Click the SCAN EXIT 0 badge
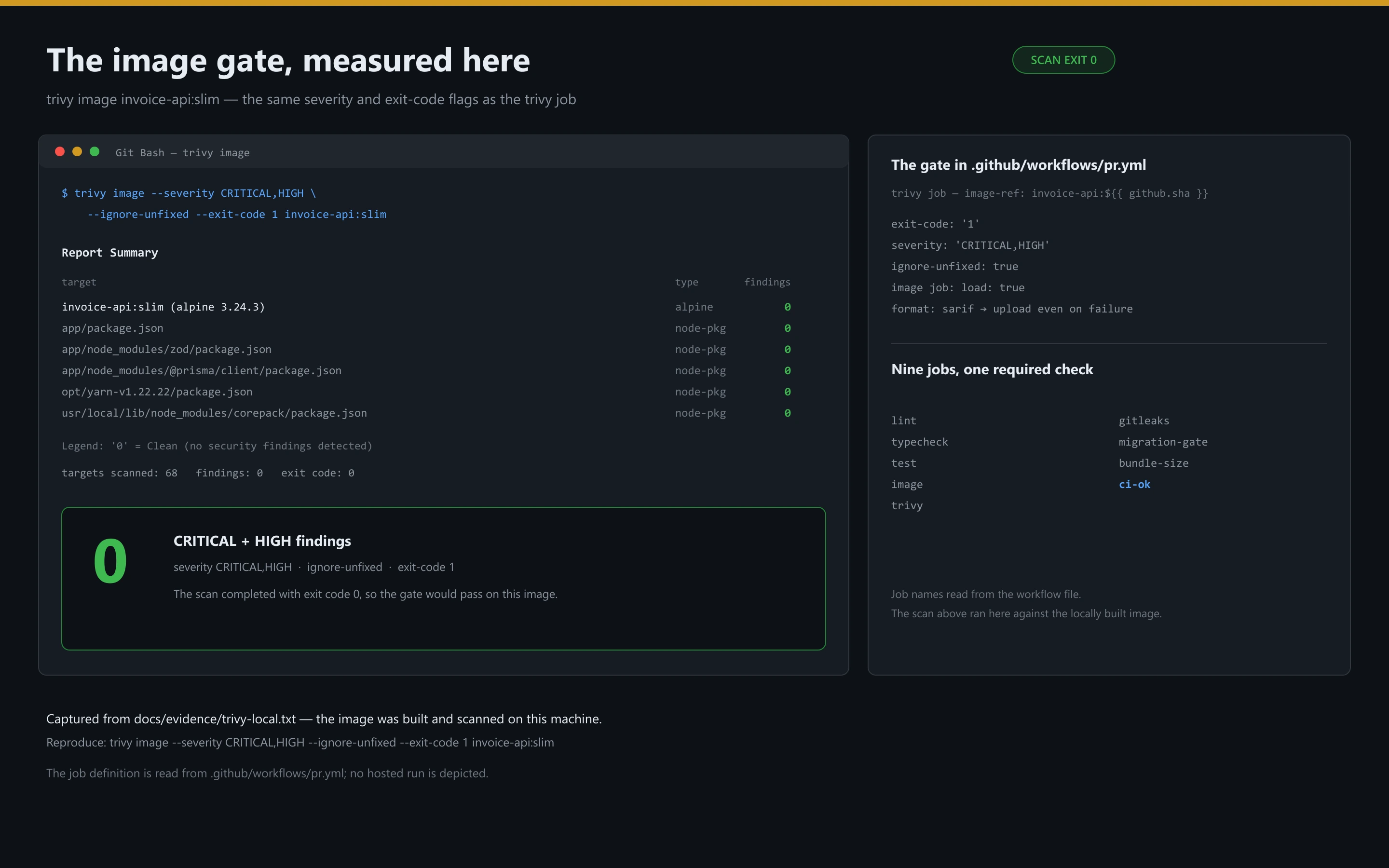 (1063, 60)
